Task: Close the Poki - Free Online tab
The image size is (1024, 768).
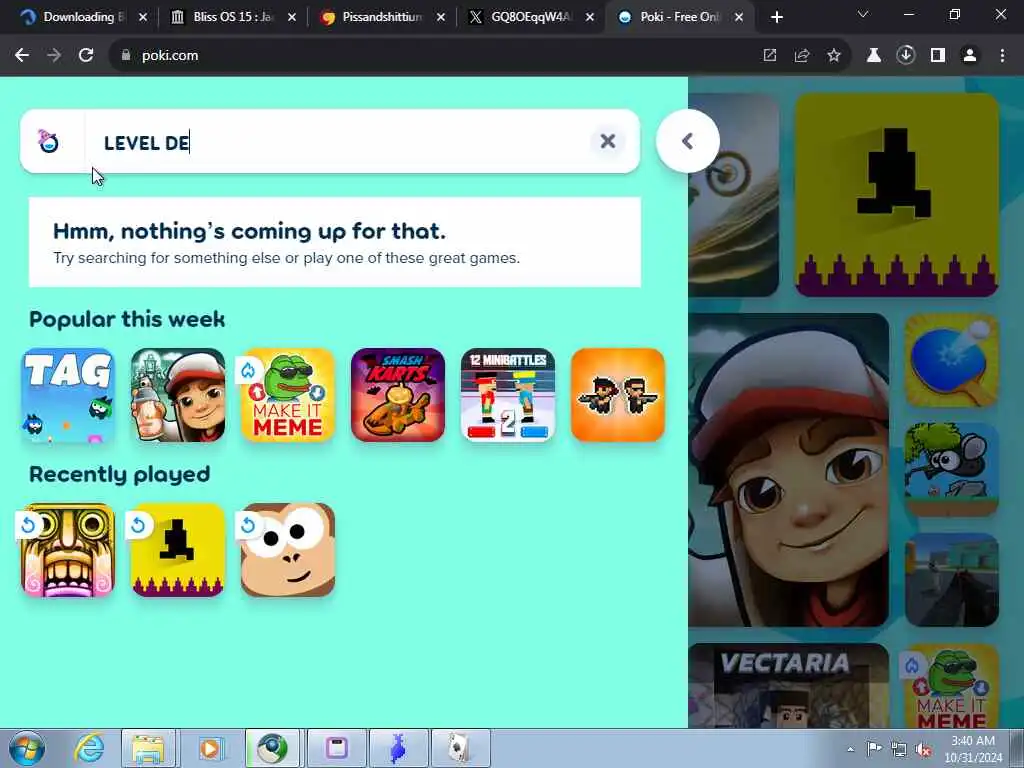Action: (739, 18)
